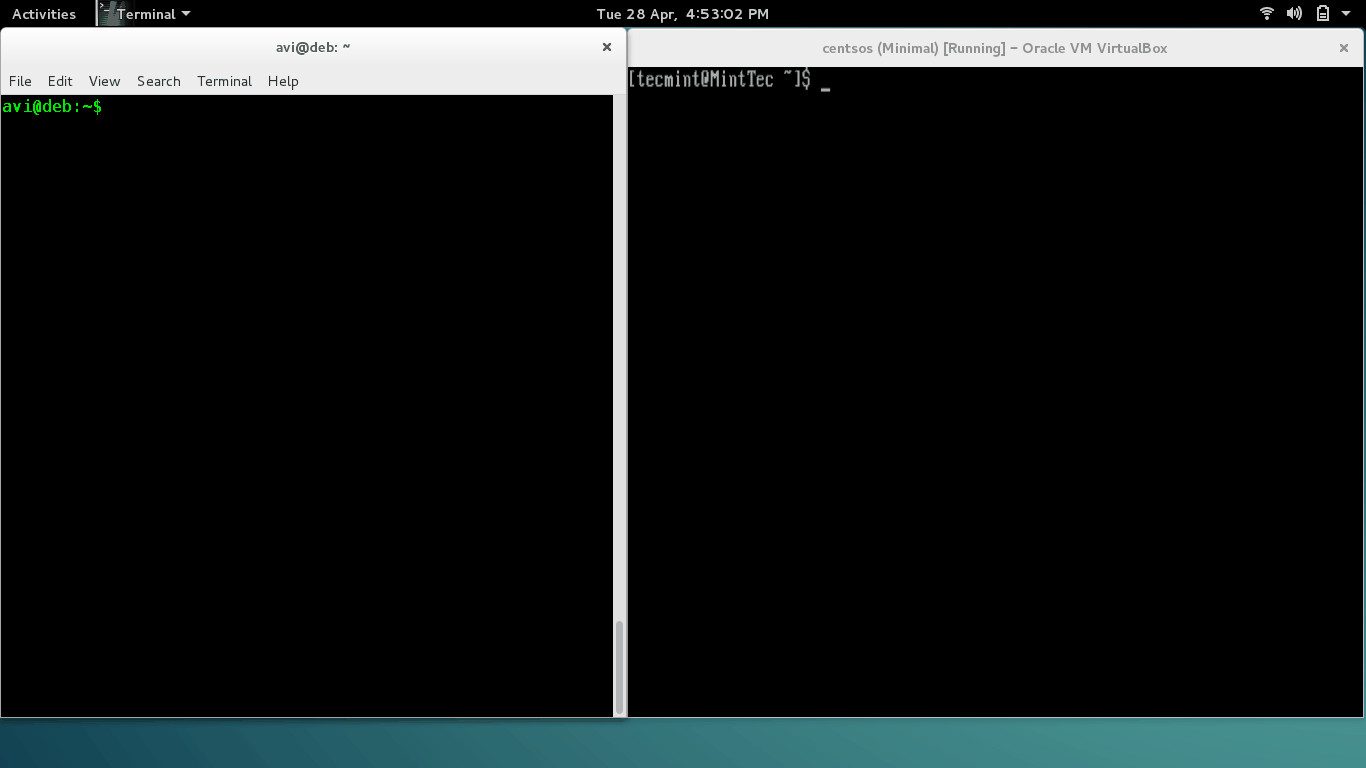Click the avi@deb: ~ title bar

click(x=312, y=46)
